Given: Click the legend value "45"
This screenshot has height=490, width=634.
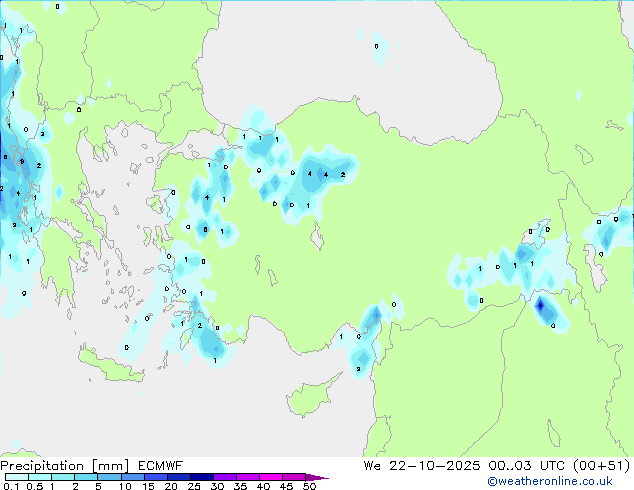Looking at the screenshot, I should click(286, 486).
